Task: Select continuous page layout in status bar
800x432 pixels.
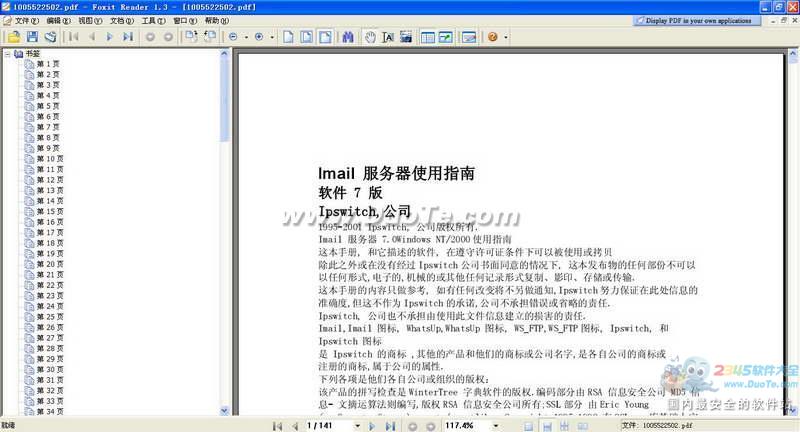Action: coord(547,426)
